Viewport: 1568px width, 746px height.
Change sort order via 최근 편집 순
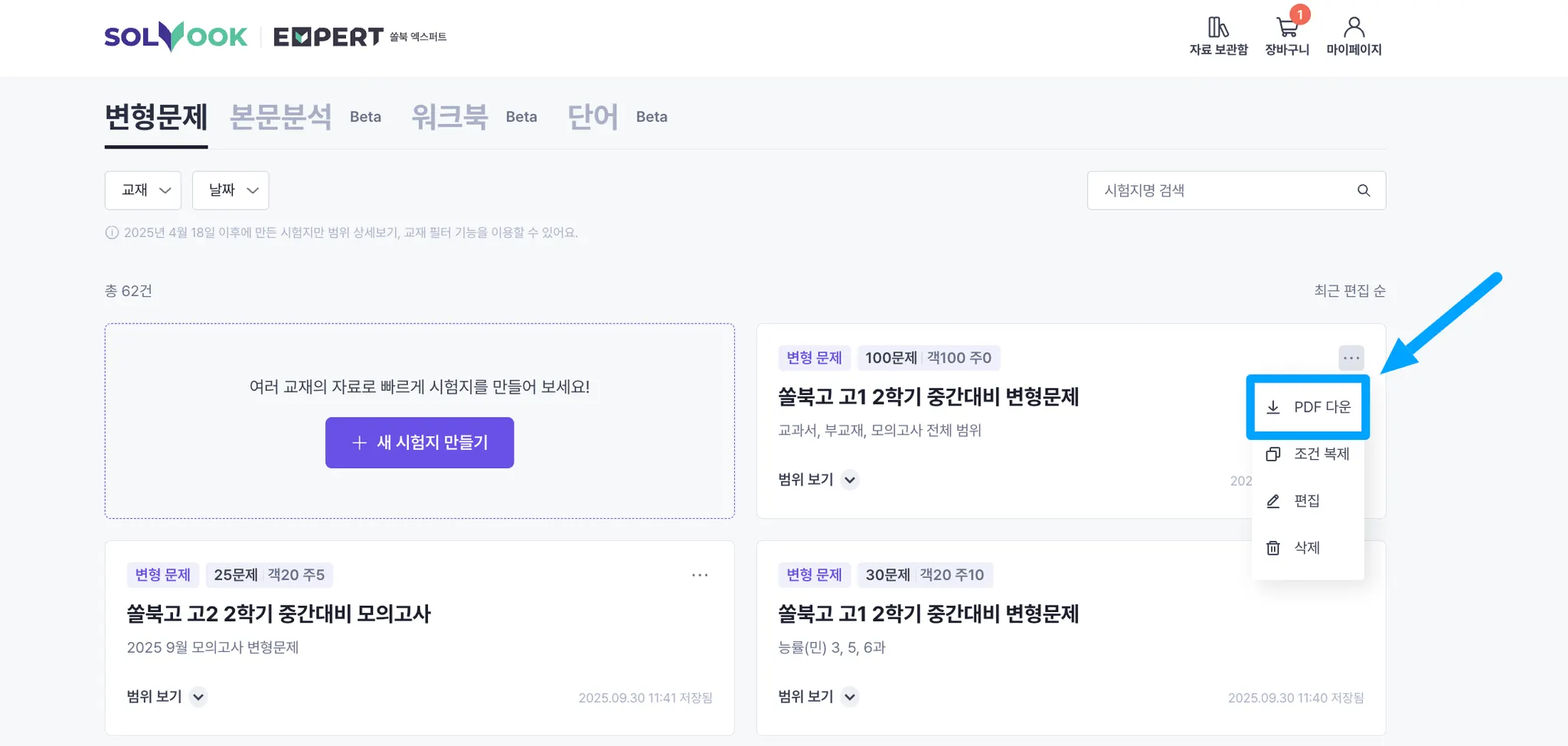pyautogui.click(x=1350, y=291)
